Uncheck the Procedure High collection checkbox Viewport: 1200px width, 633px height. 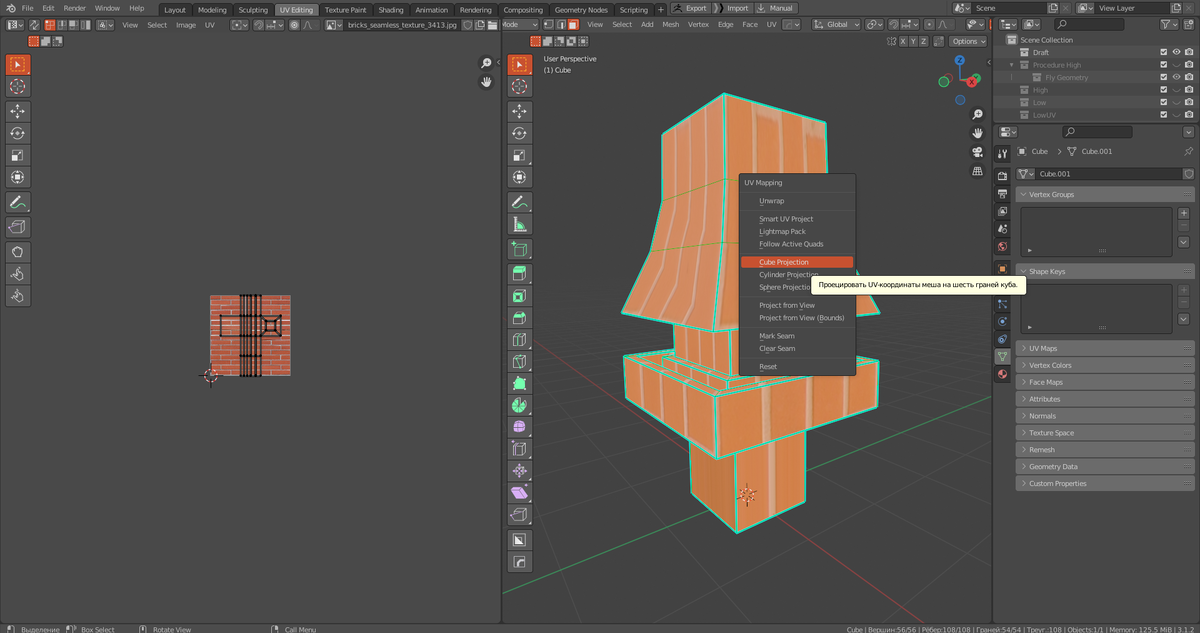coord(1163,65)
